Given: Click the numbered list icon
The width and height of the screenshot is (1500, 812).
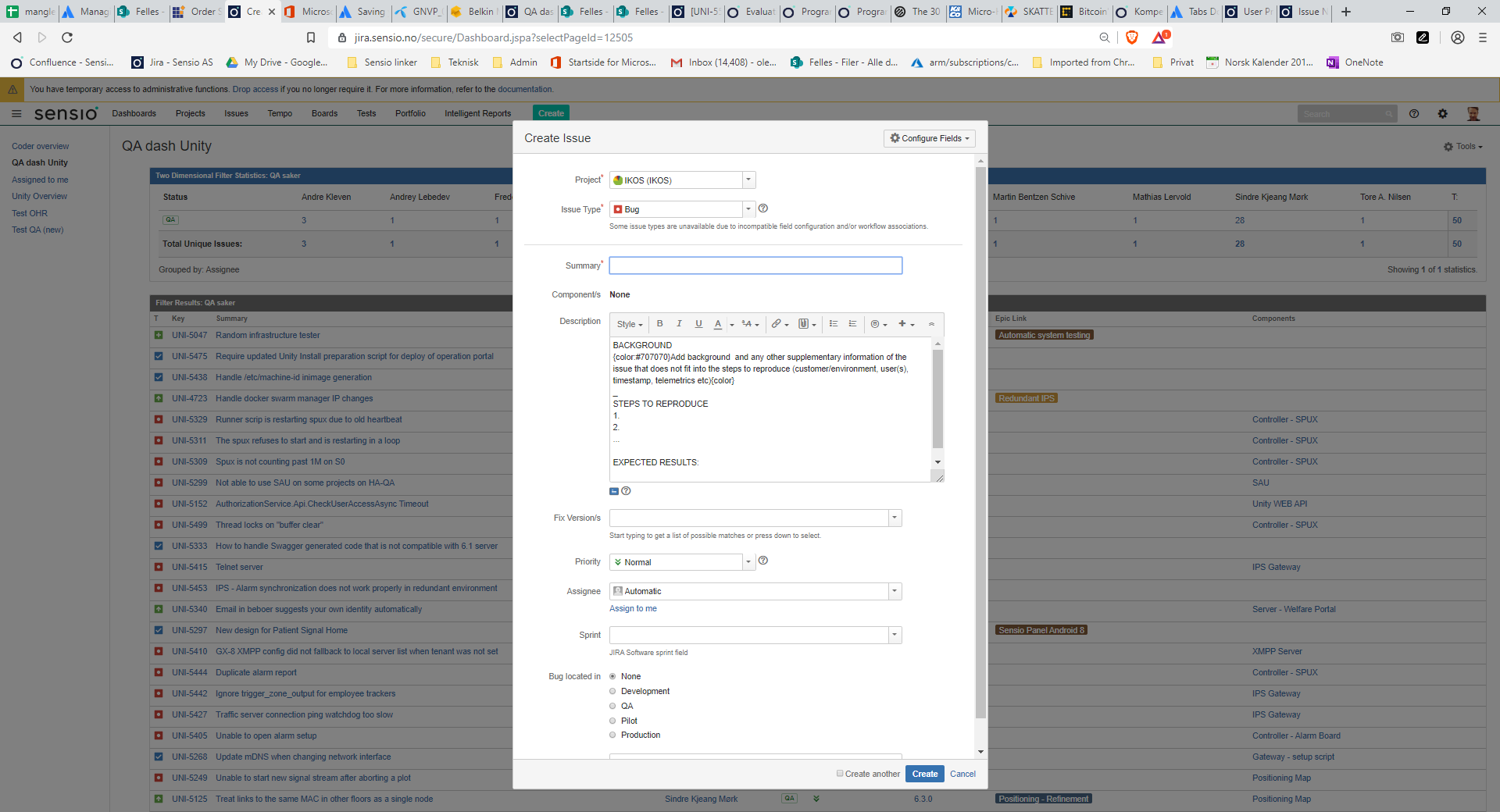Looking at the screenshot, I should click(852, 324).
